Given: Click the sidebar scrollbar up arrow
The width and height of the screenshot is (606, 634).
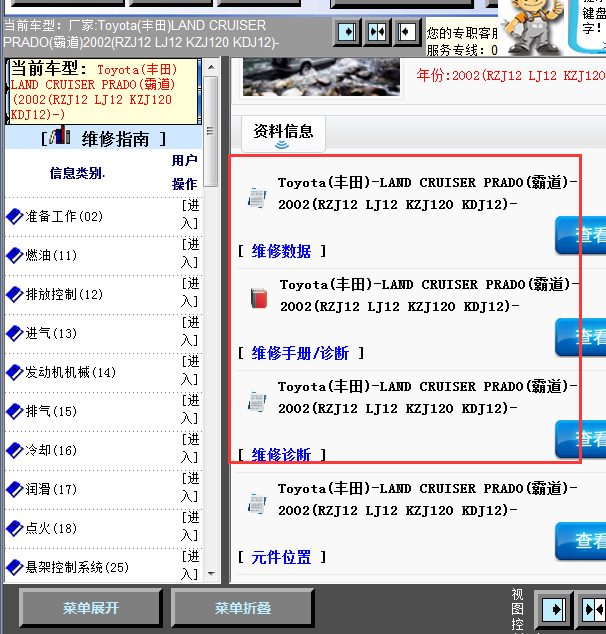Looking at the screenshot, I should pyautogui.click(x=211, y=67).
